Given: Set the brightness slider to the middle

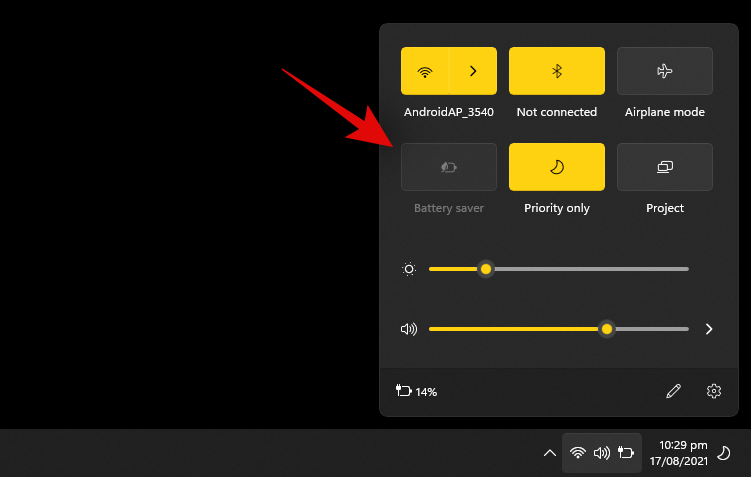Looking at the screenshot, I should pos(559,269).
